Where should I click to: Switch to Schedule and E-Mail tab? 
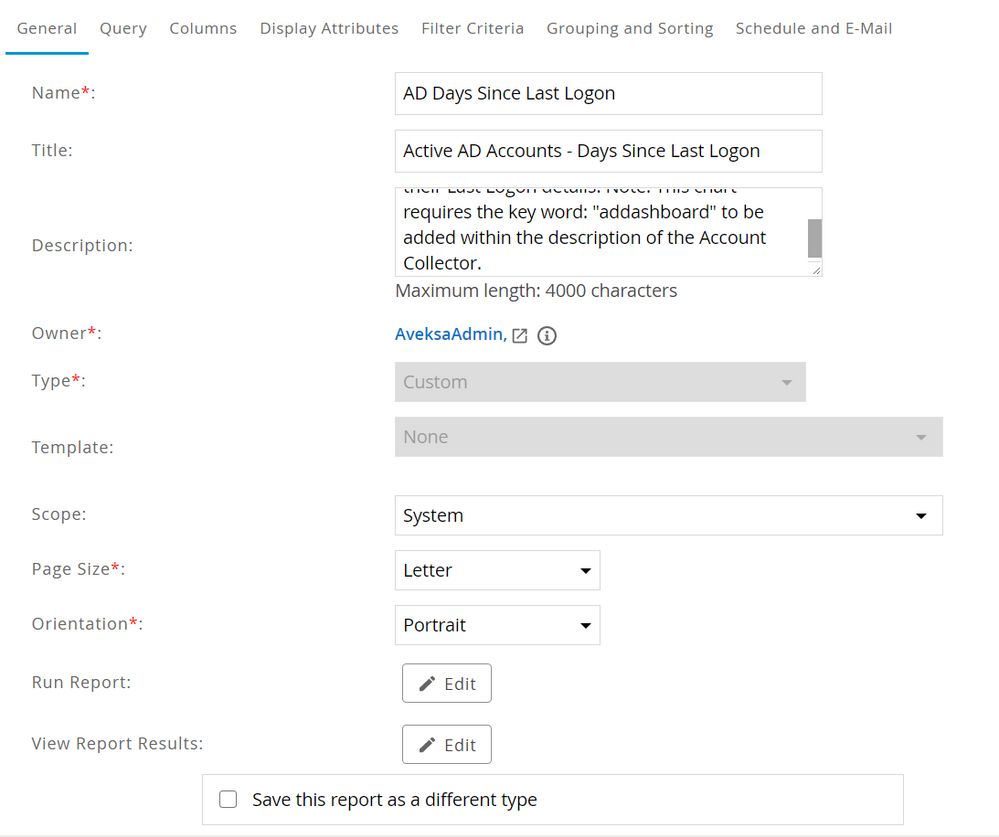coord(813,28)
